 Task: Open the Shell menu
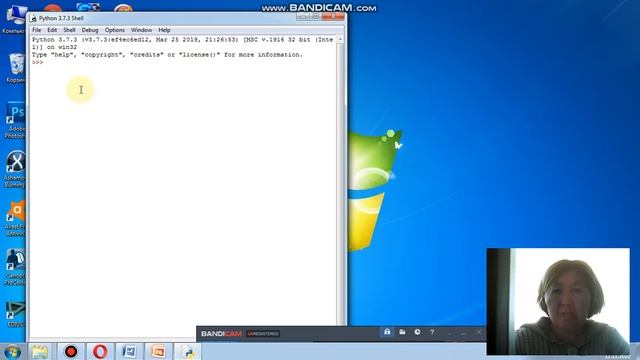pyautogui.click(x=69, y=30)
